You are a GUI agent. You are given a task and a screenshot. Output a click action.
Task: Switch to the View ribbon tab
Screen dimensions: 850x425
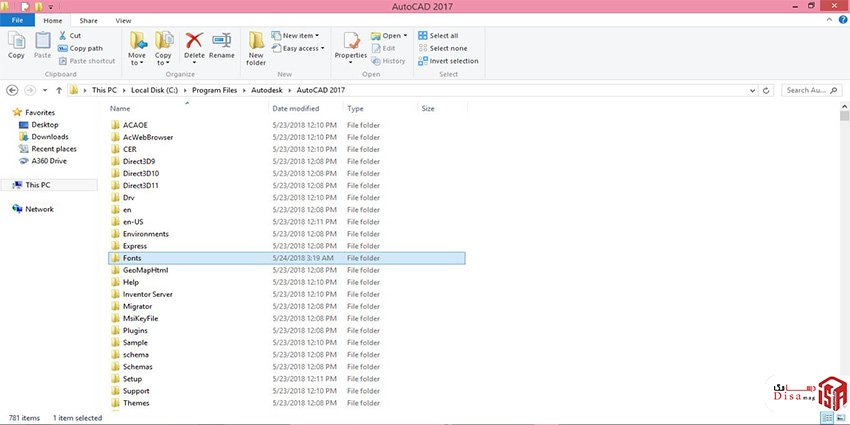coord(123,20)
